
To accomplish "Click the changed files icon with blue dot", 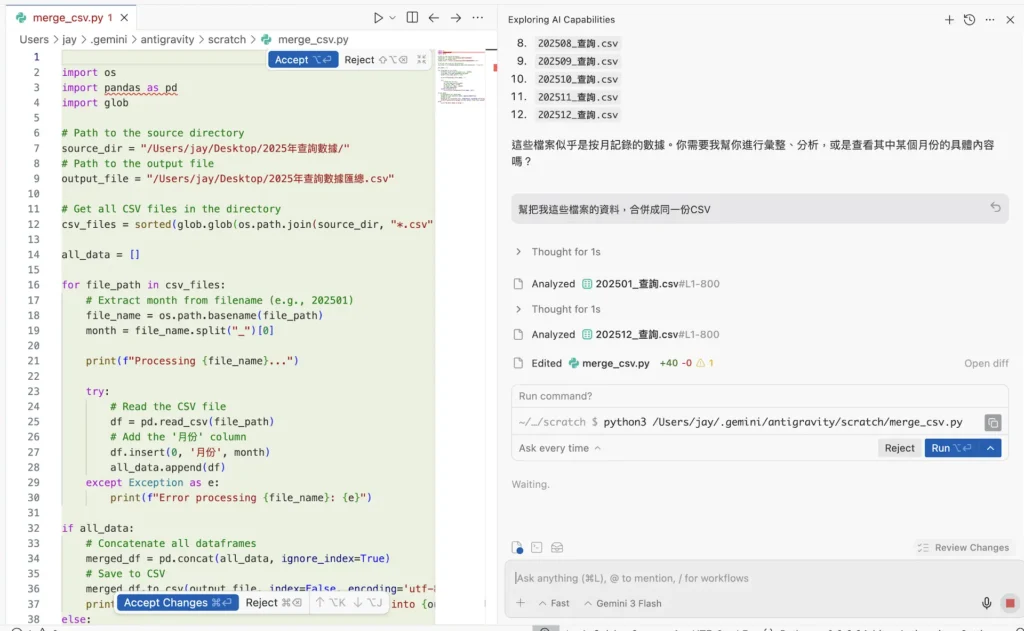I will 517,547.
